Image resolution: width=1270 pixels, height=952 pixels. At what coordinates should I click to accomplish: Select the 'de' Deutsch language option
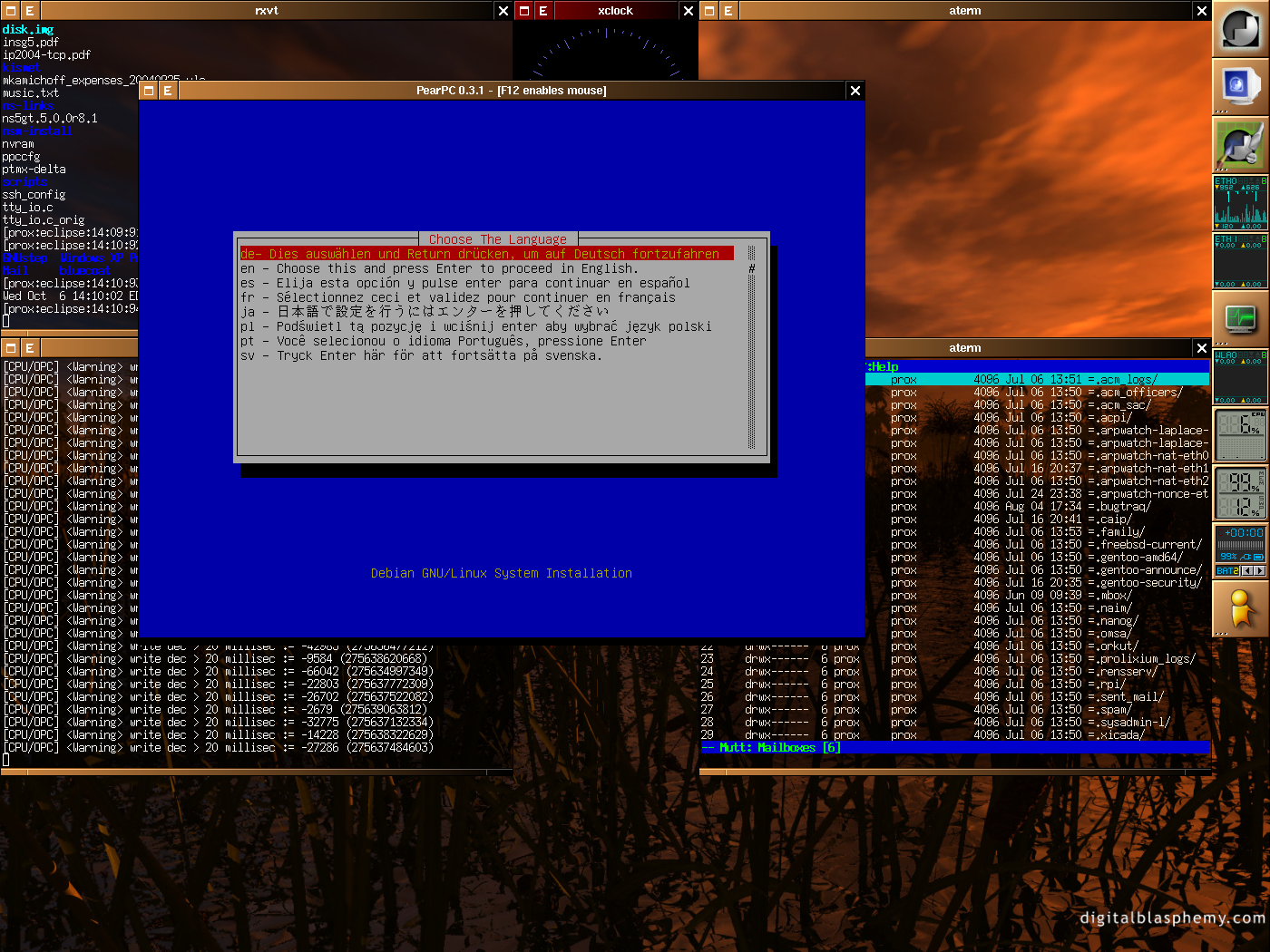click(x=487, y=254)
